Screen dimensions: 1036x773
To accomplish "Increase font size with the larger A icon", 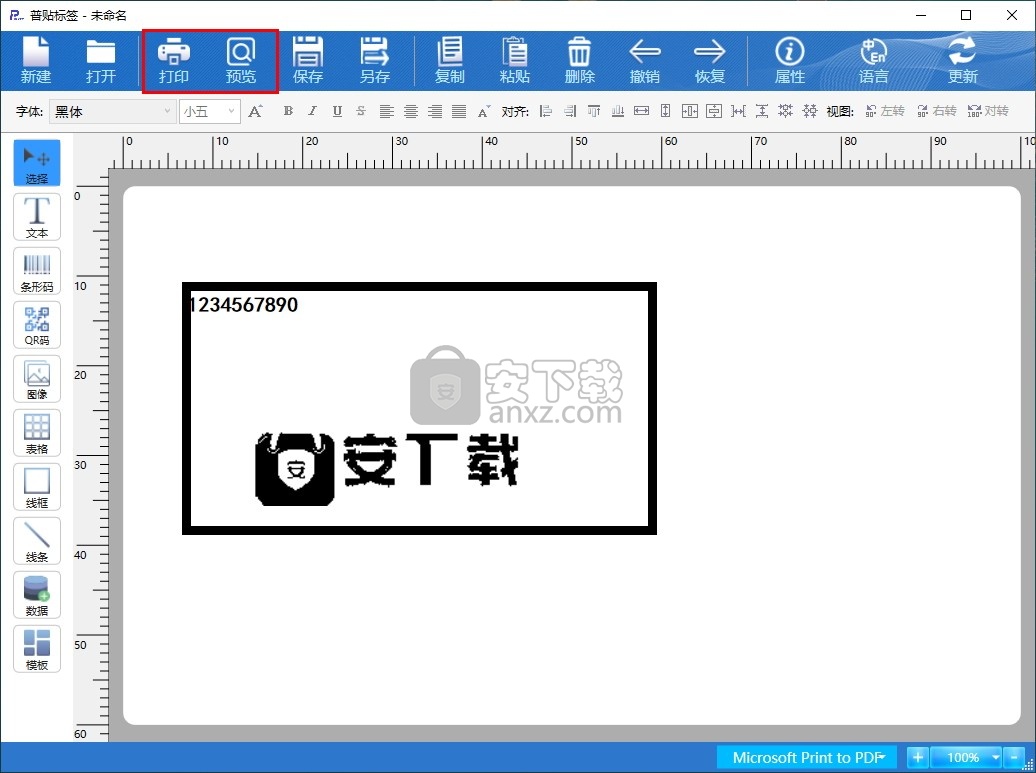I will 256,111.
